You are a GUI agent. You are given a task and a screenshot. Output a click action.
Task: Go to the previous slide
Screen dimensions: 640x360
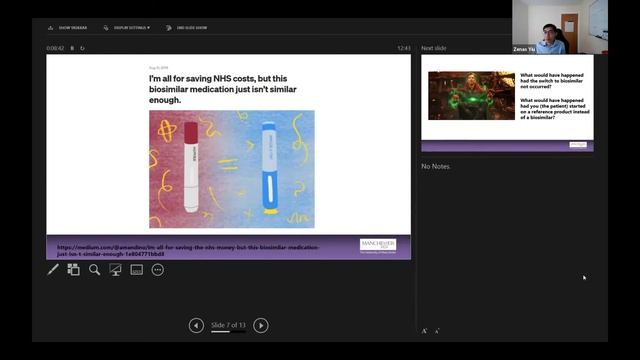coord(196,325)
